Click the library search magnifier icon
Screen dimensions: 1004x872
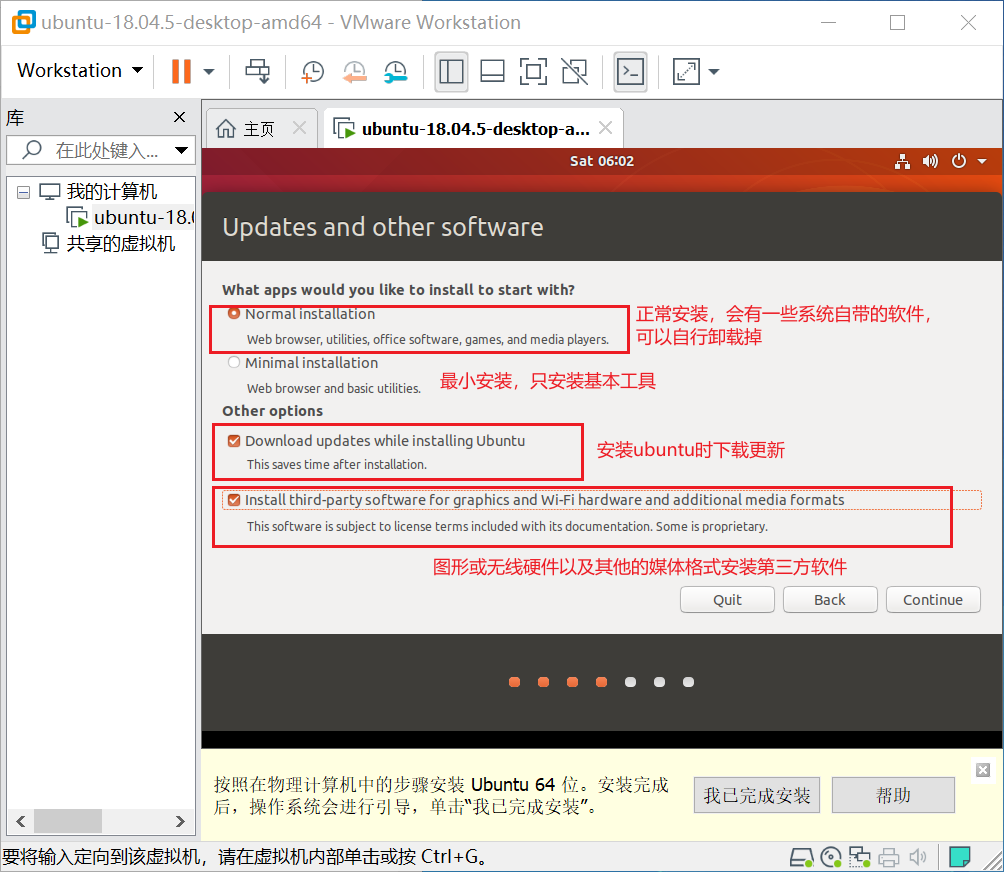pos(31,150)
